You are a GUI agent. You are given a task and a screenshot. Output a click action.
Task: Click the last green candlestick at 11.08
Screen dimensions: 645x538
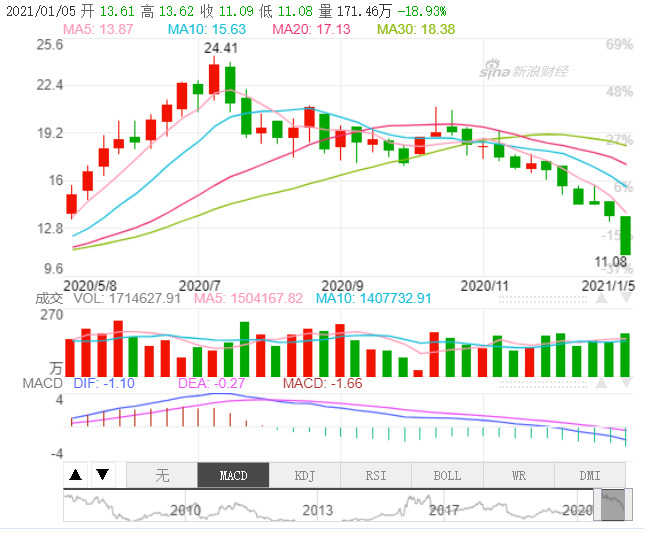(625, 235)
